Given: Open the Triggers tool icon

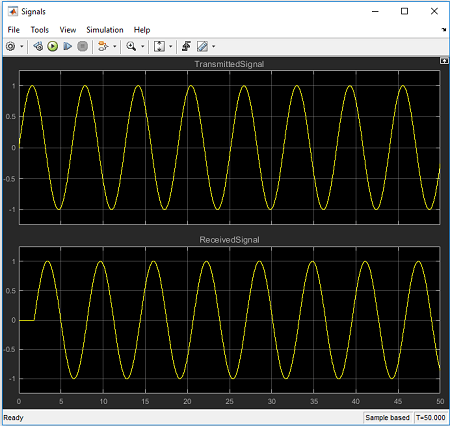Looking at the screenshot, I should [x=186, y=46].
